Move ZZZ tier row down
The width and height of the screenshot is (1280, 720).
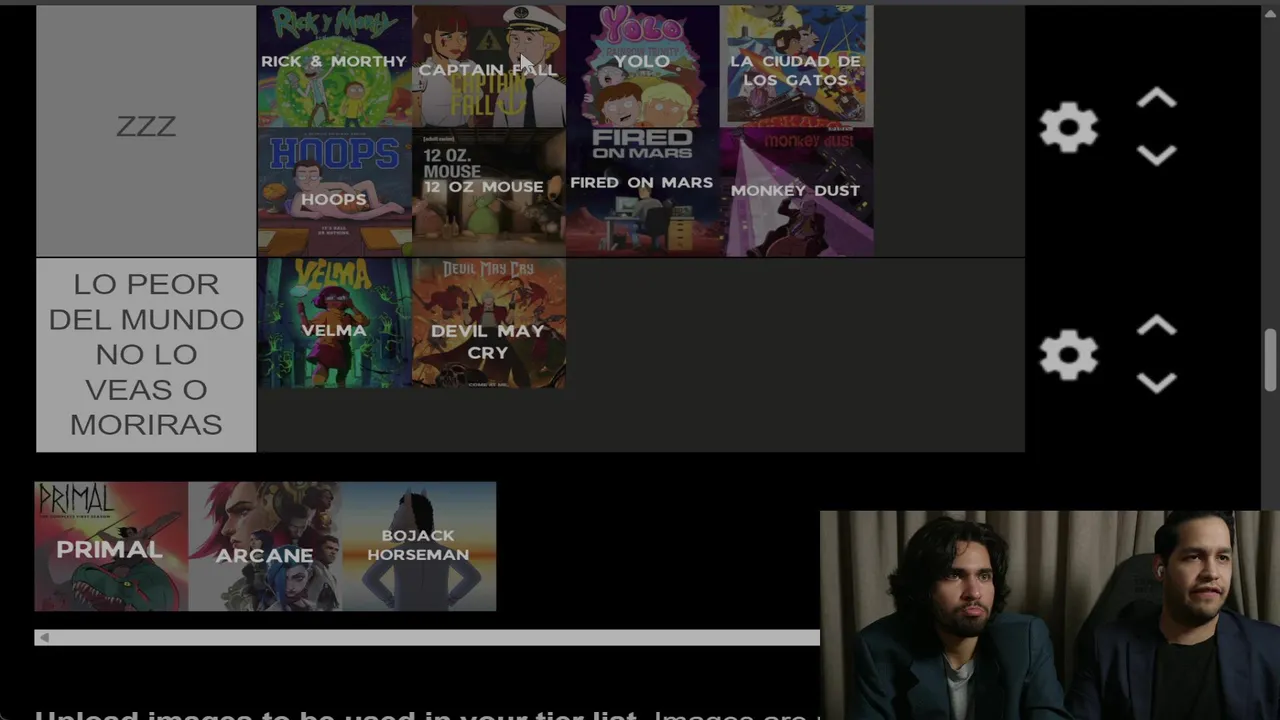click(x=1157, y=155)
